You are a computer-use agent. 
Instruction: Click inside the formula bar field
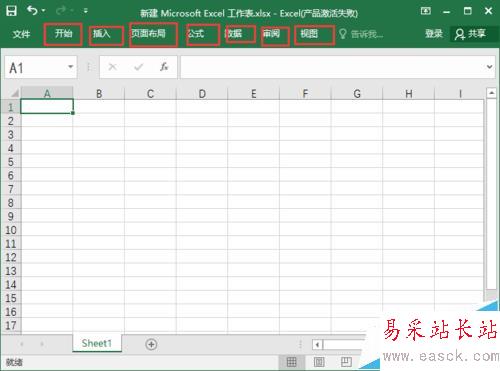[x=332, y=67]
